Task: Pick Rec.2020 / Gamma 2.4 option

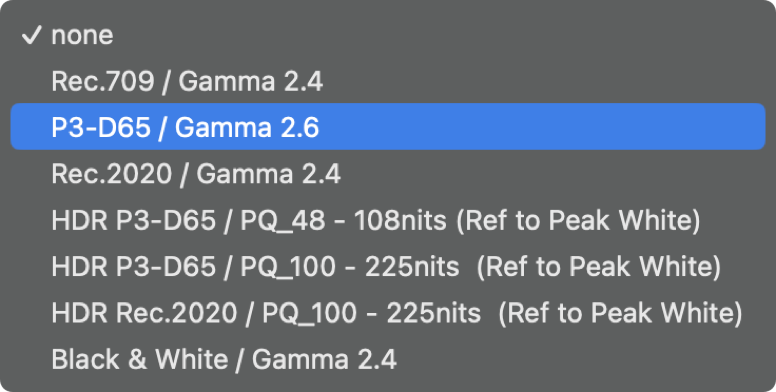Action: [388, 174]
